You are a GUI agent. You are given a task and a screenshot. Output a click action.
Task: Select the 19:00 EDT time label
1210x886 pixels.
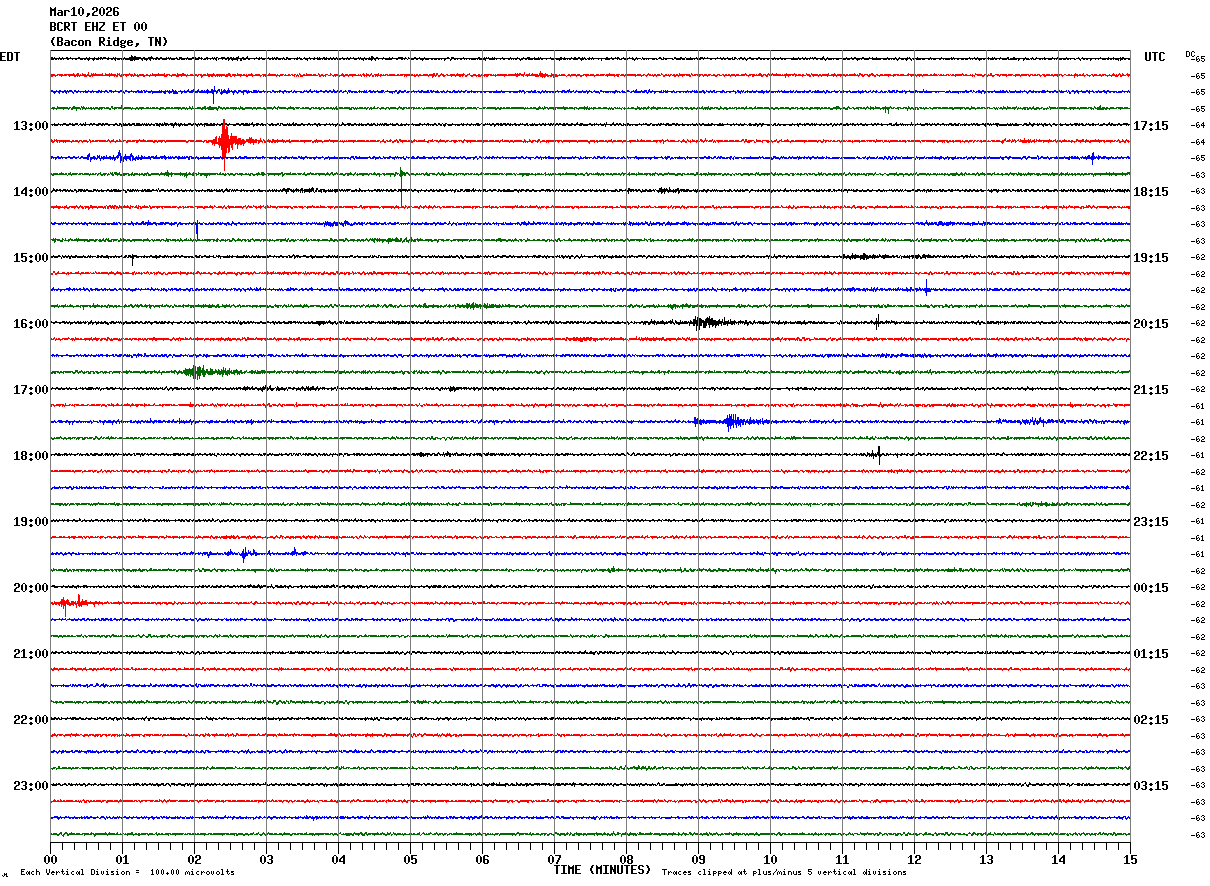(31, 522)
